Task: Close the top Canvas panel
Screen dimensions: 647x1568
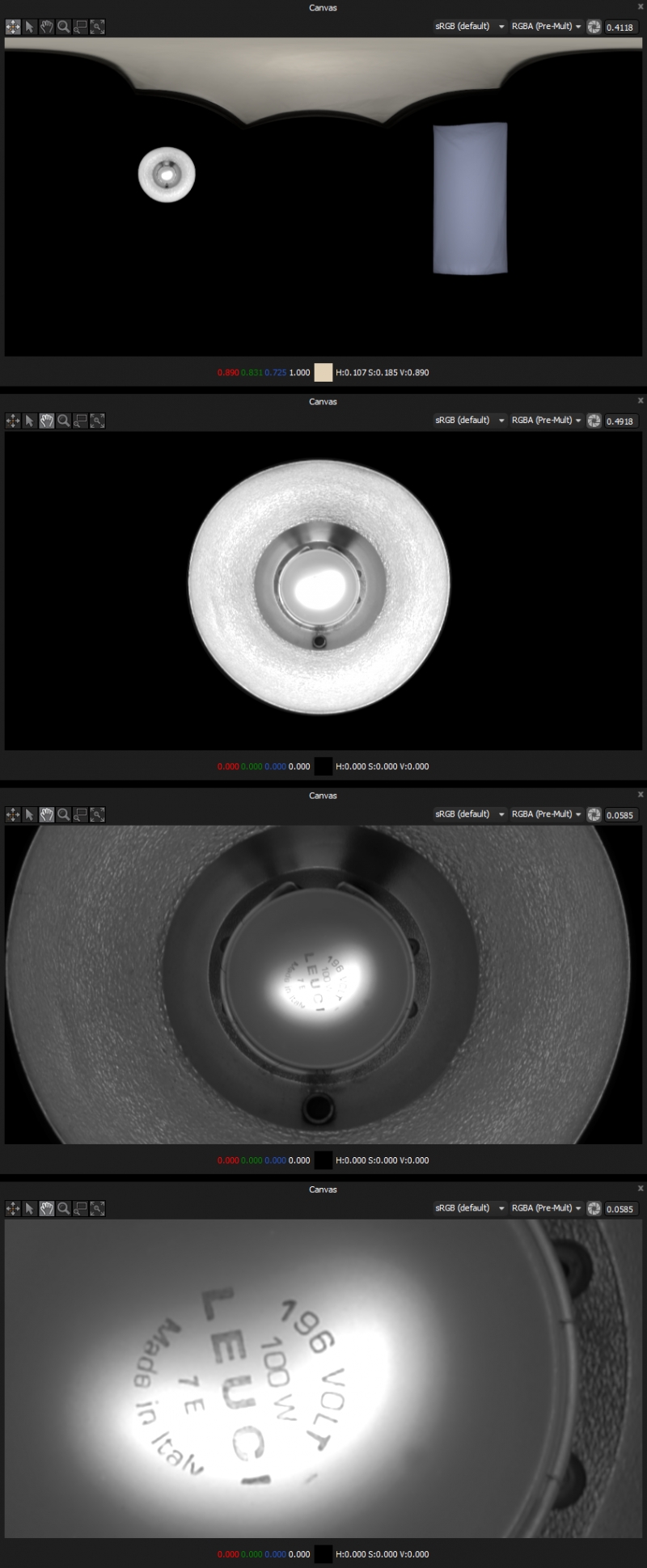Action: coord(641,7)
